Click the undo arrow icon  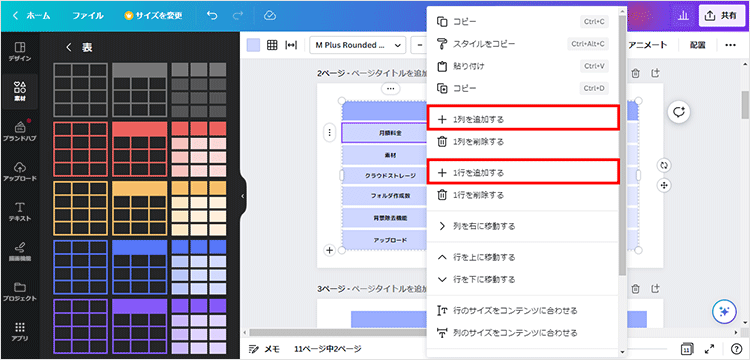point(212,15)
